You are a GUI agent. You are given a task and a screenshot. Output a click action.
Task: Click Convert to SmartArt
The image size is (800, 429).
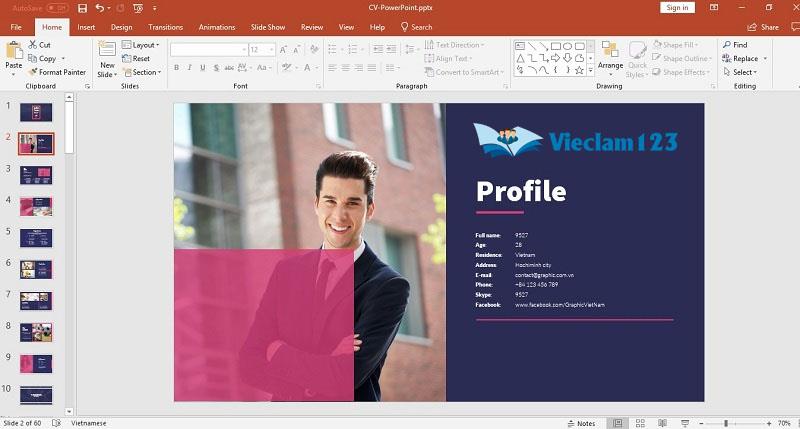[x=464, y=72]
